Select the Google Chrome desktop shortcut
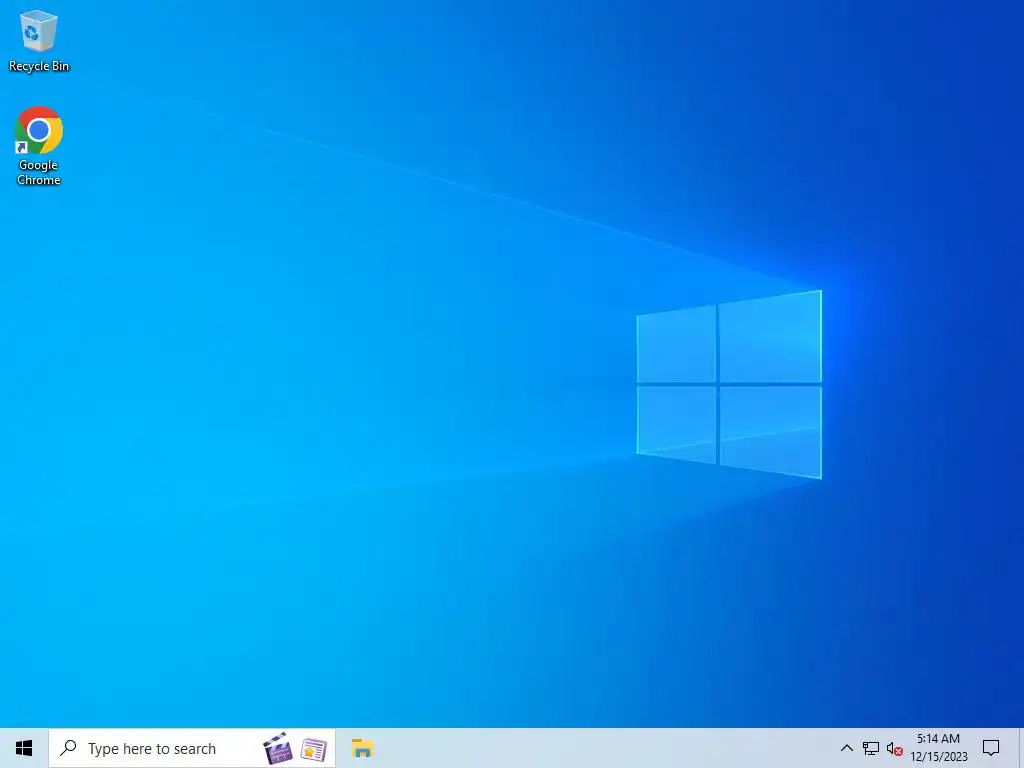This screenshot has height=768, width=1024. click(x=39, y=146)
